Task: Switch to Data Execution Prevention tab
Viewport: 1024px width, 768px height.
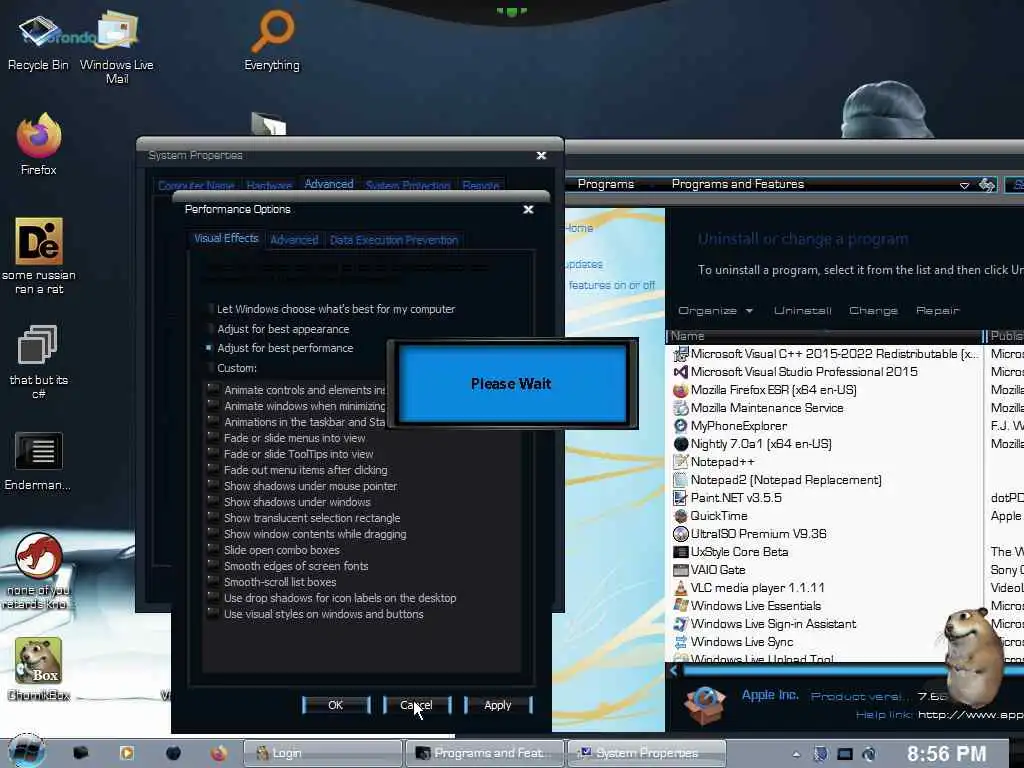Action: tap(394, 240)
